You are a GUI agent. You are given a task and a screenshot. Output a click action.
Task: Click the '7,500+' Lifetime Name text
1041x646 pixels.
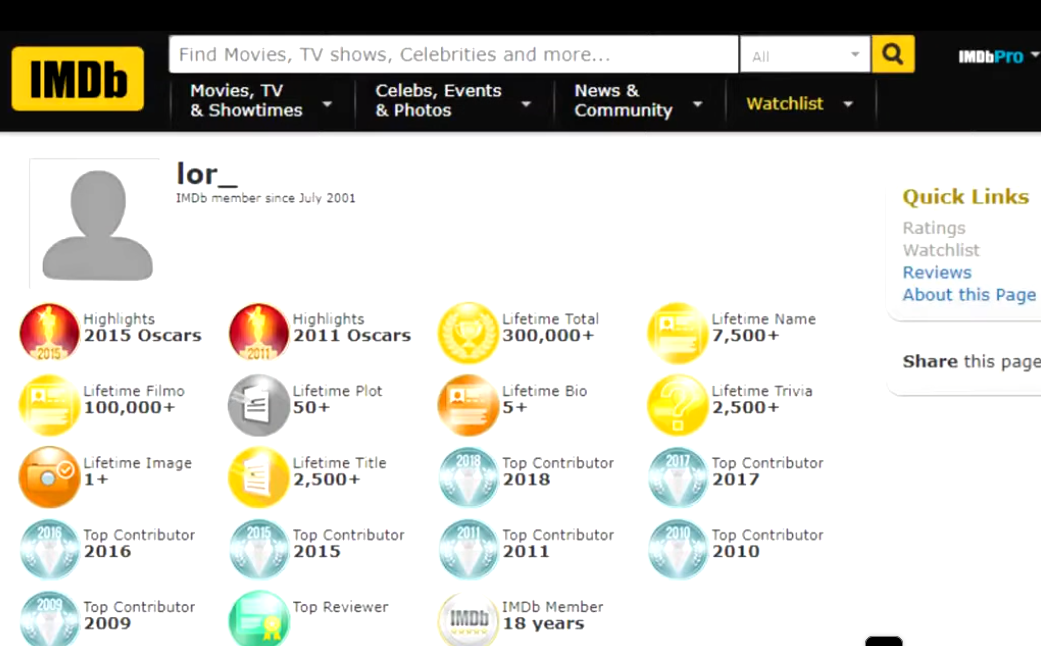coord(745,335)
